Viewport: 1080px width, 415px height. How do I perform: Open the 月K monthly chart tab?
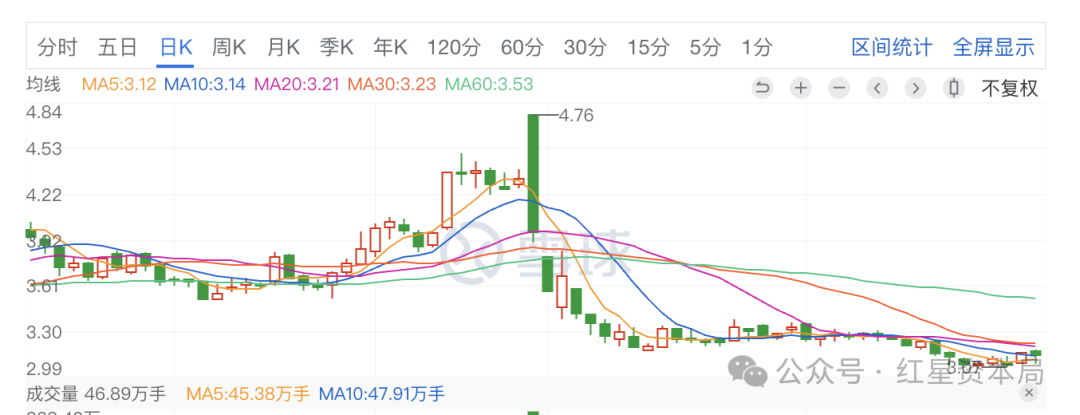[283, 47]
